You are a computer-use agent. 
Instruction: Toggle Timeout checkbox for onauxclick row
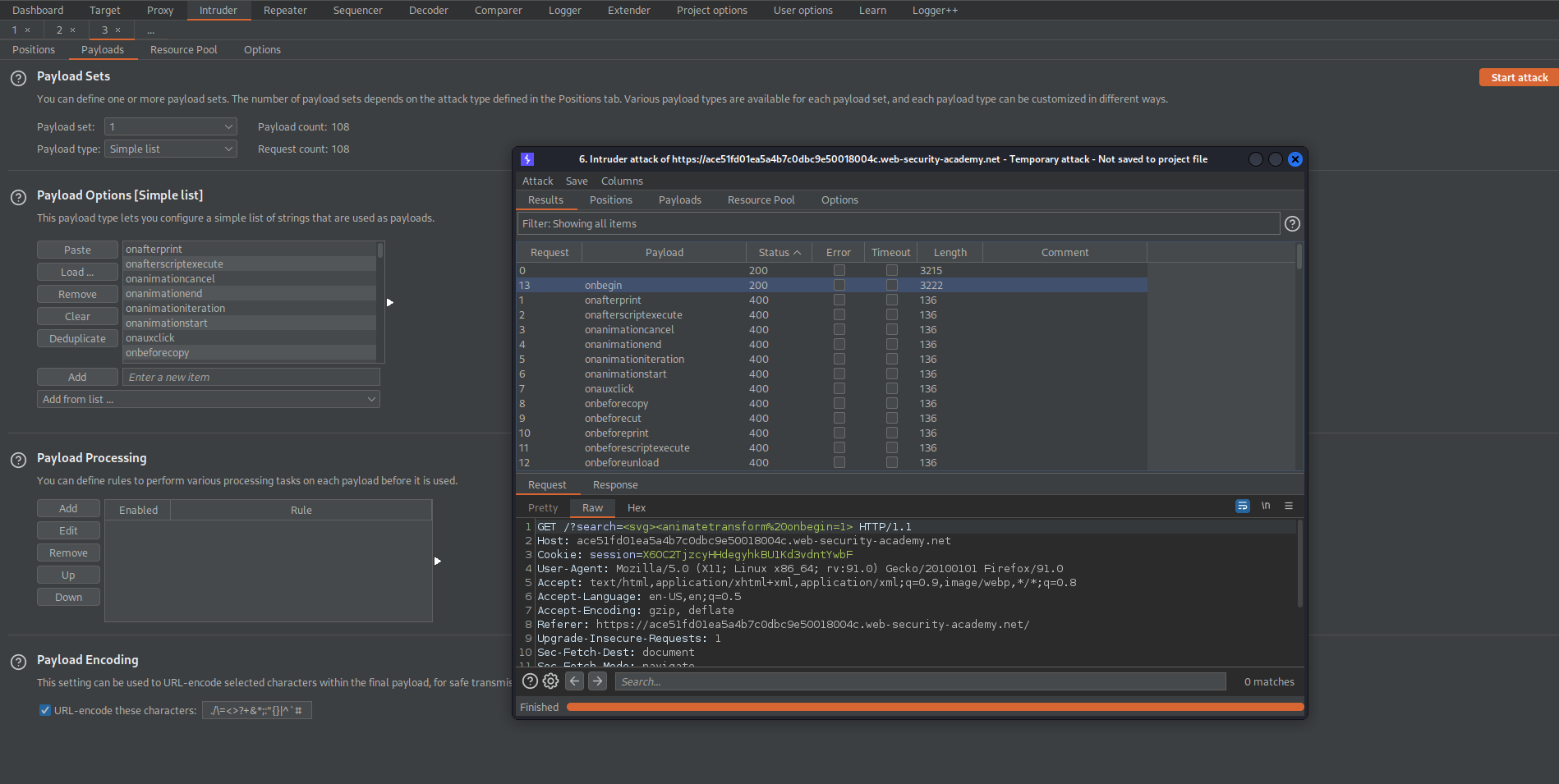click(891, 388)
